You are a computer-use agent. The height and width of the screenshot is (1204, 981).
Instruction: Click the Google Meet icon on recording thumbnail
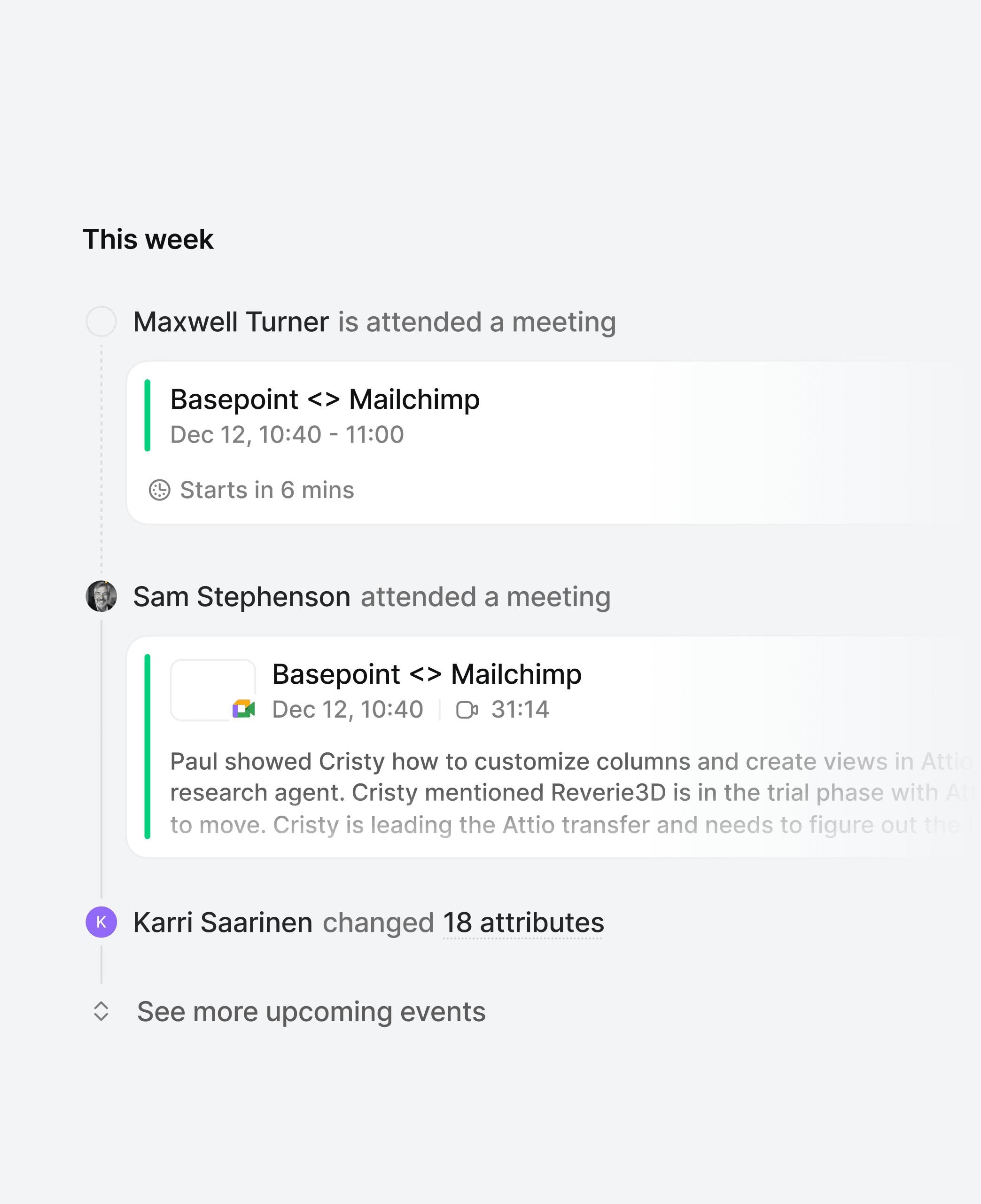coord(243,709)
